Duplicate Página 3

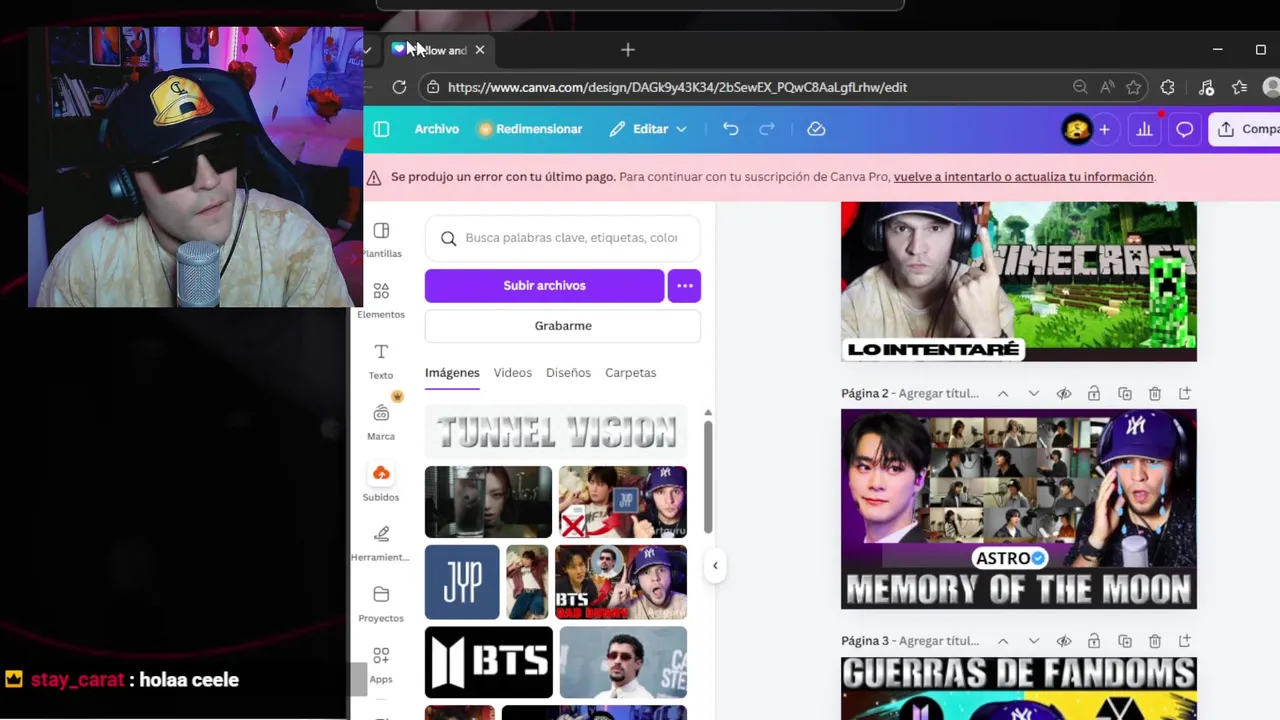click(x=1125, y=641)
